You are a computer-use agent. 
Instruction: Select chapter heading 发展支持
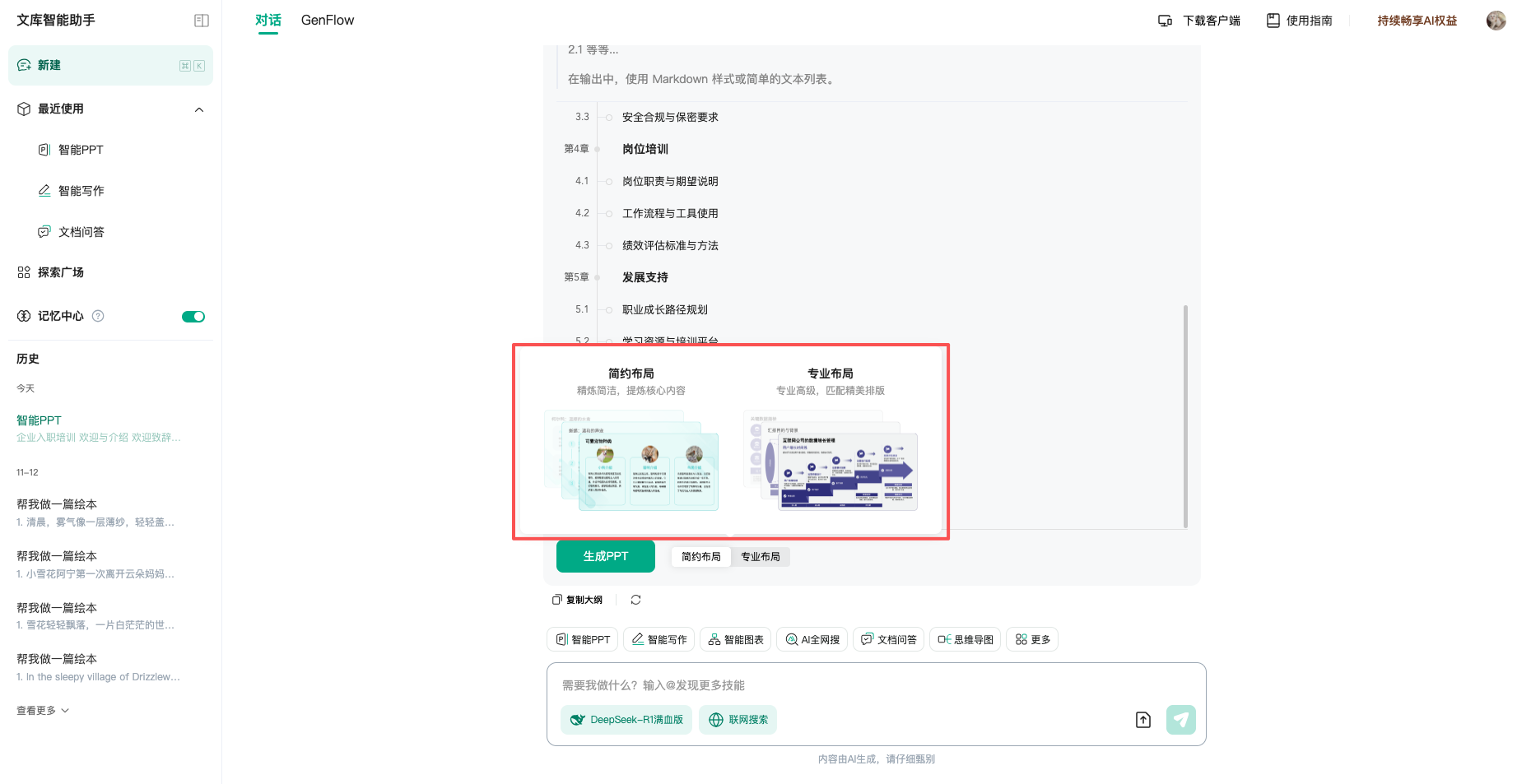pos(645,277)
